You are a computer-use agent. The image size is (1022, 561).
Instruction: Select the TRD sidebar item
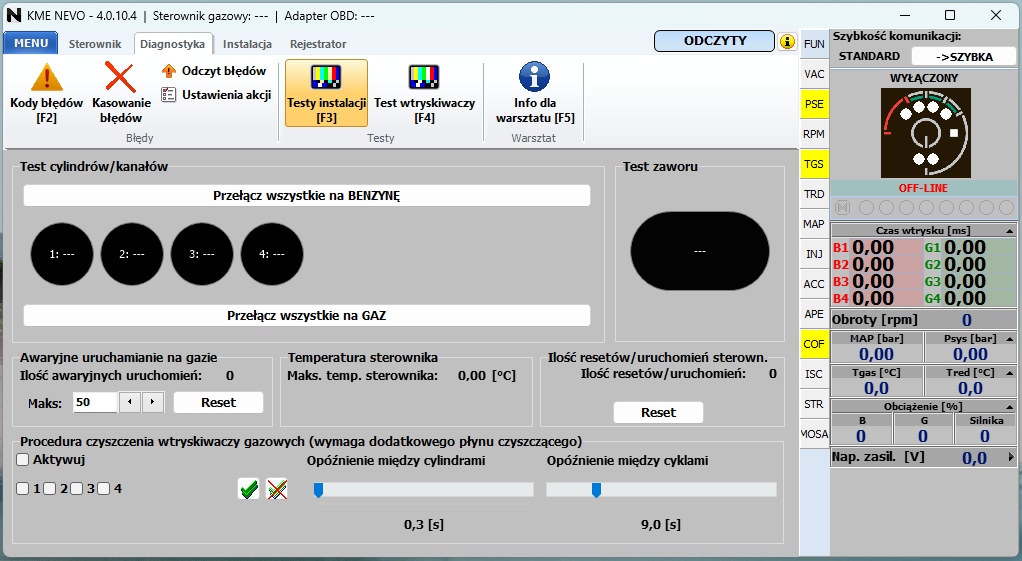coord(814,194)
